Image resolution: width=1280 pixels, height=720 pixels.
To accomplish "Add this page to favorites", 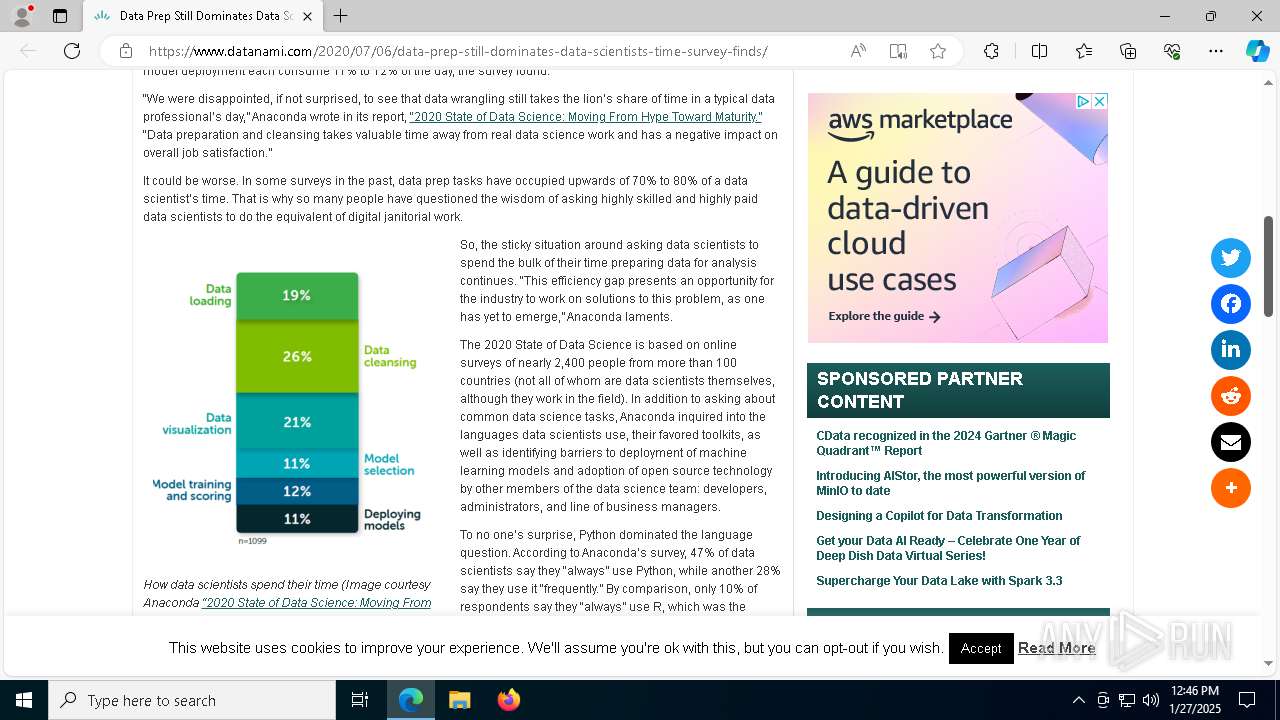I will pos(938,51).
